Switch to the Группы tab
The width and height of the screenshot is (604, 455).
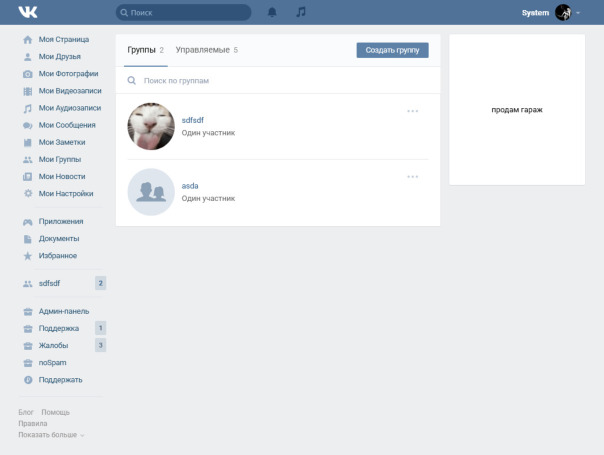click(x=146, y=50)
